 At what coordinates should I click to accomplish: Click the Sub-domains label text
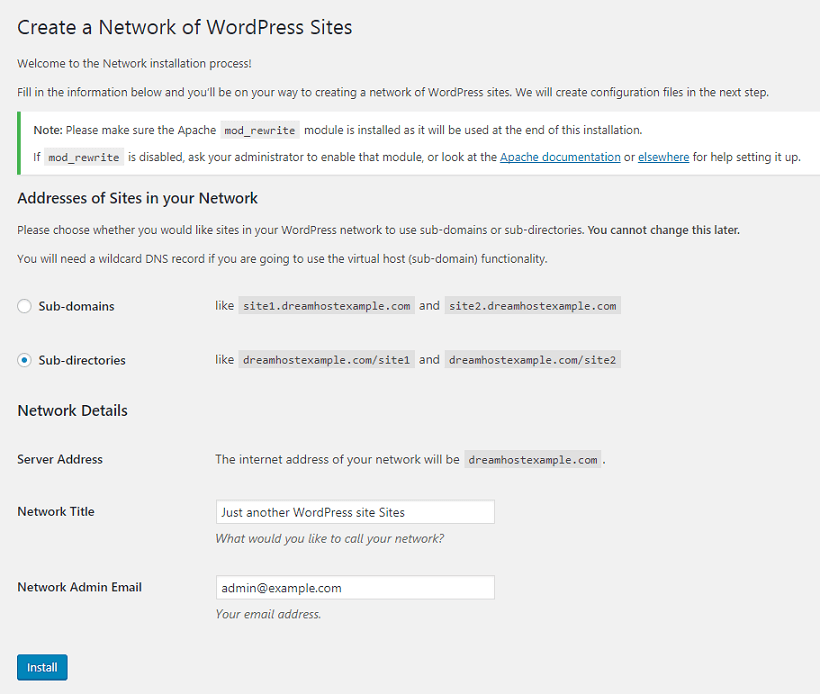pyautogui.click(x=76, y=306)
